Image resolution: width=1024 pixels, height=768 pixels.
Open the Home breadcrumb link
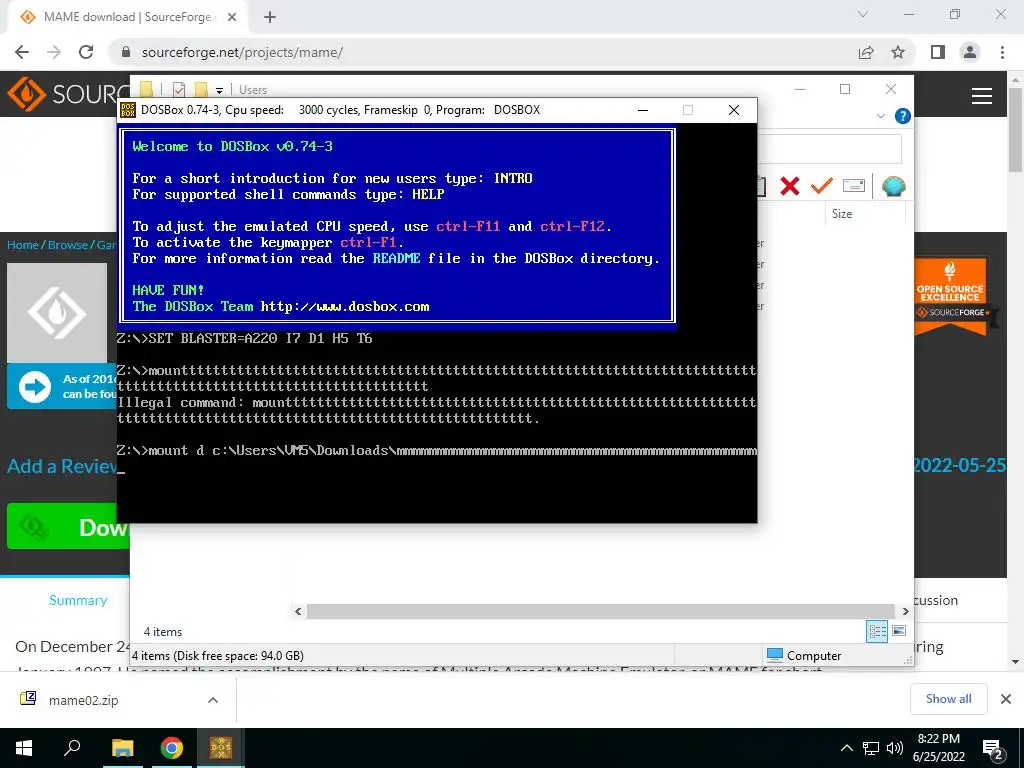[x=23, y=245]
